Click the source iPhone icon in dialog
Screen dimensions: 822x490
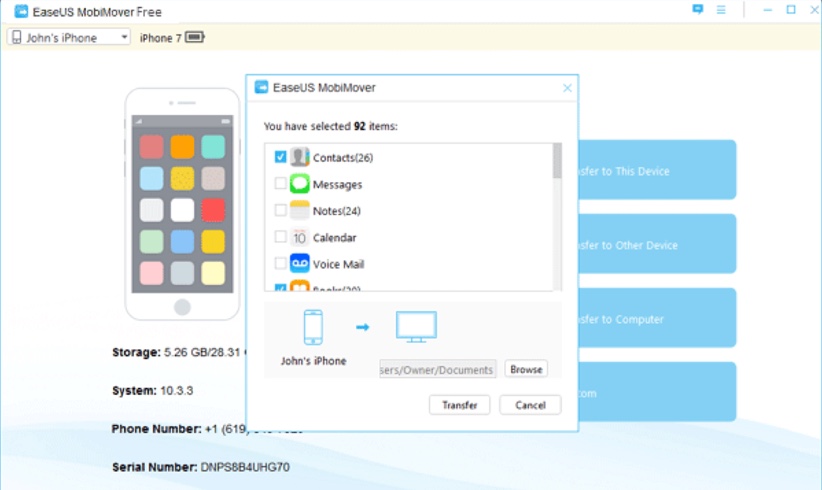pyautogui.click(x=312, y=326)
